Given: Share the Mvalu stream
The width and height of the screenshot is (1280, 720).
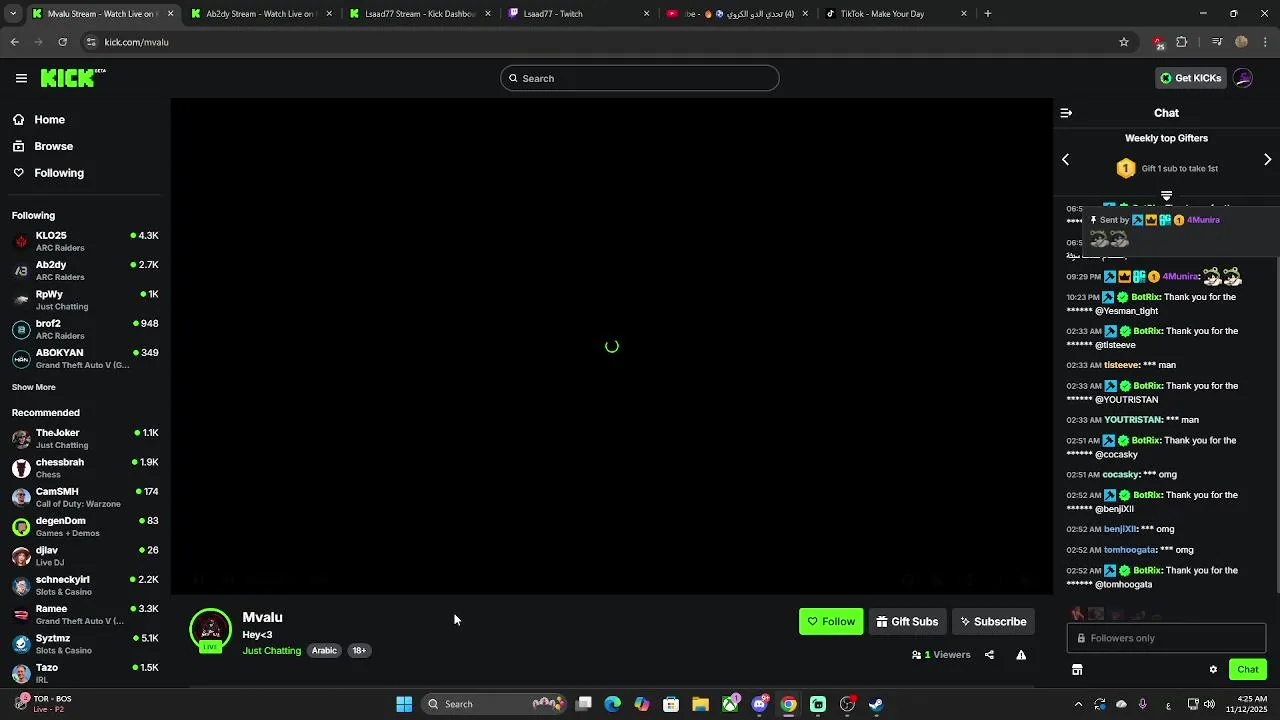Looking at the screenshot, I should click(989, 655).
